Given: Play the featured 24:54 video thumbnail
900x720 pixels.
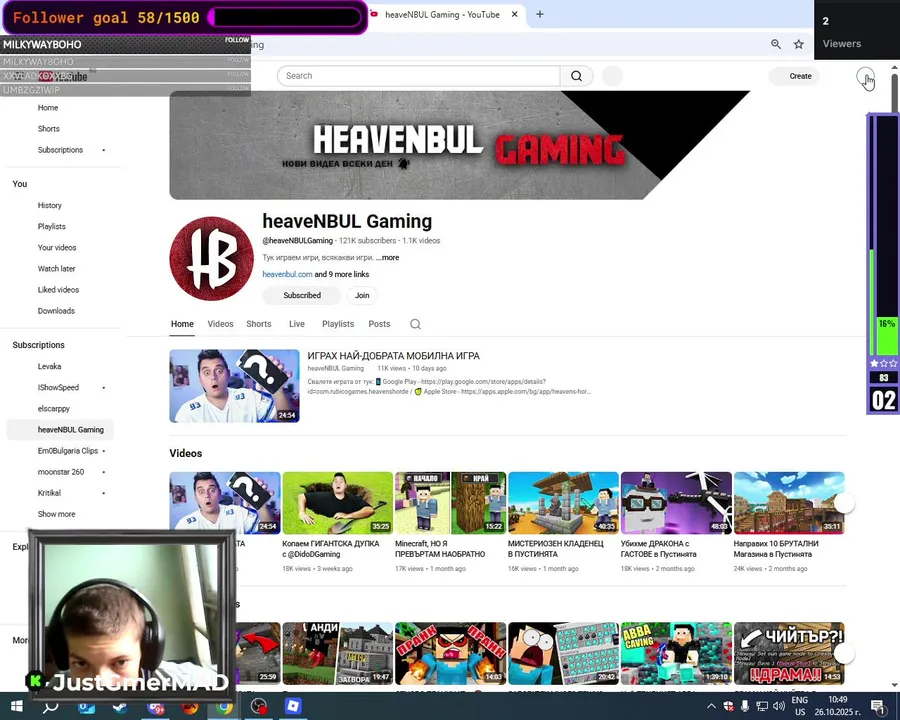Looking at the screenshot, I should 234,386.
